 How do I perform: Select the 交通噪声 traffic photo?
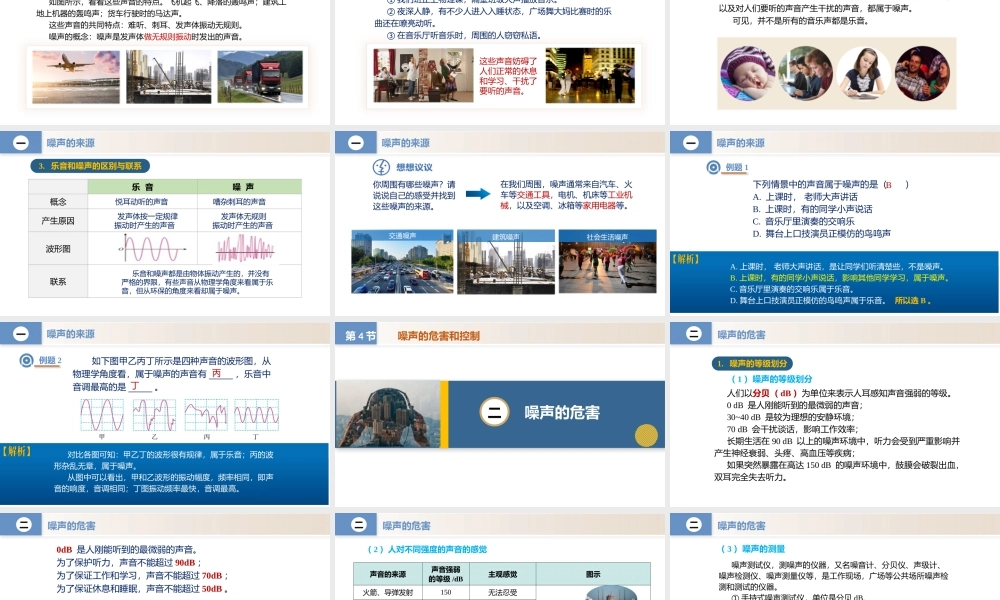pyautogui.click(x=402, y=261)
